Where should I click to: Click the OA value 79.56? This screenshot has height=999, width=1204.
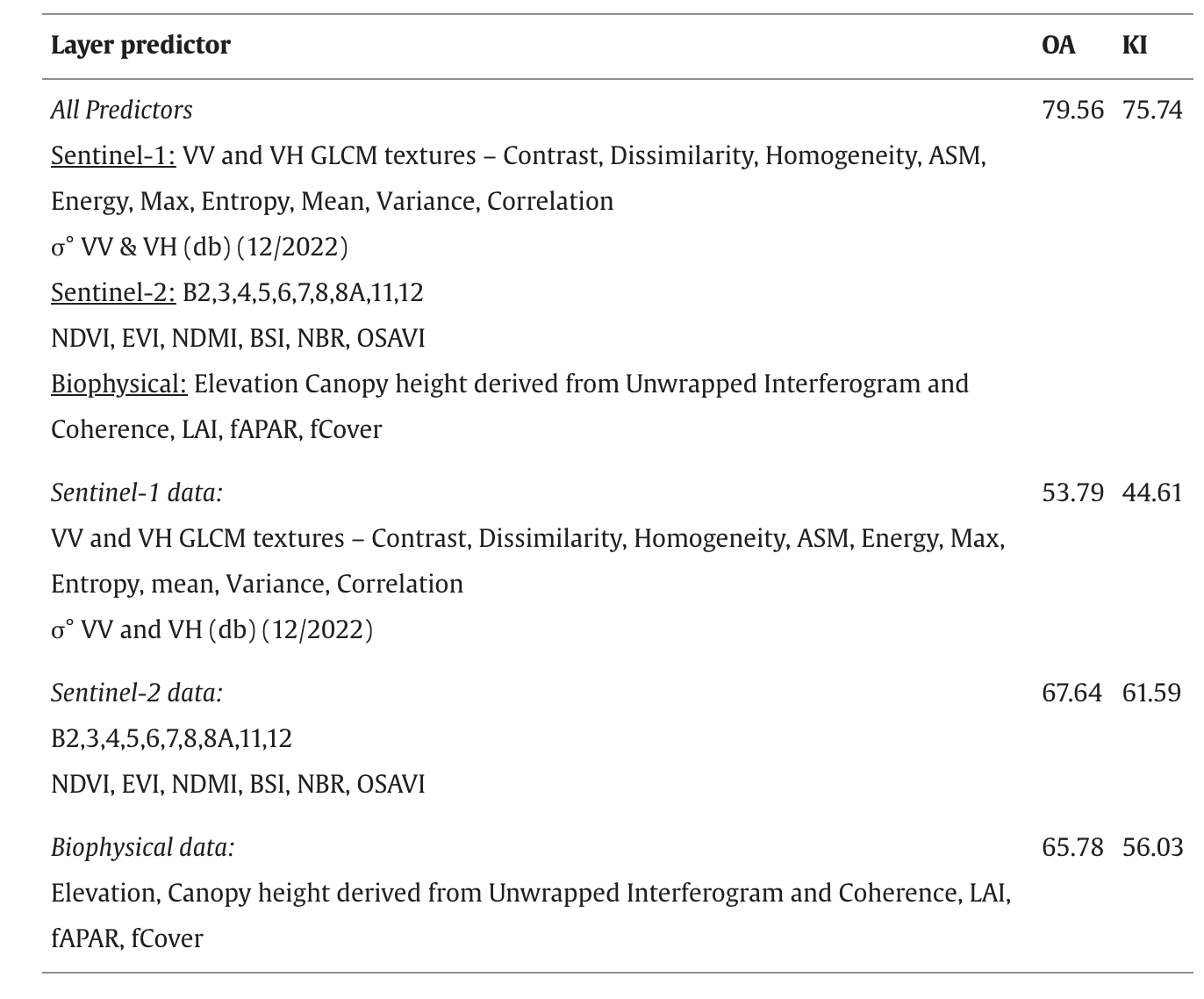tap(1072, 110)
